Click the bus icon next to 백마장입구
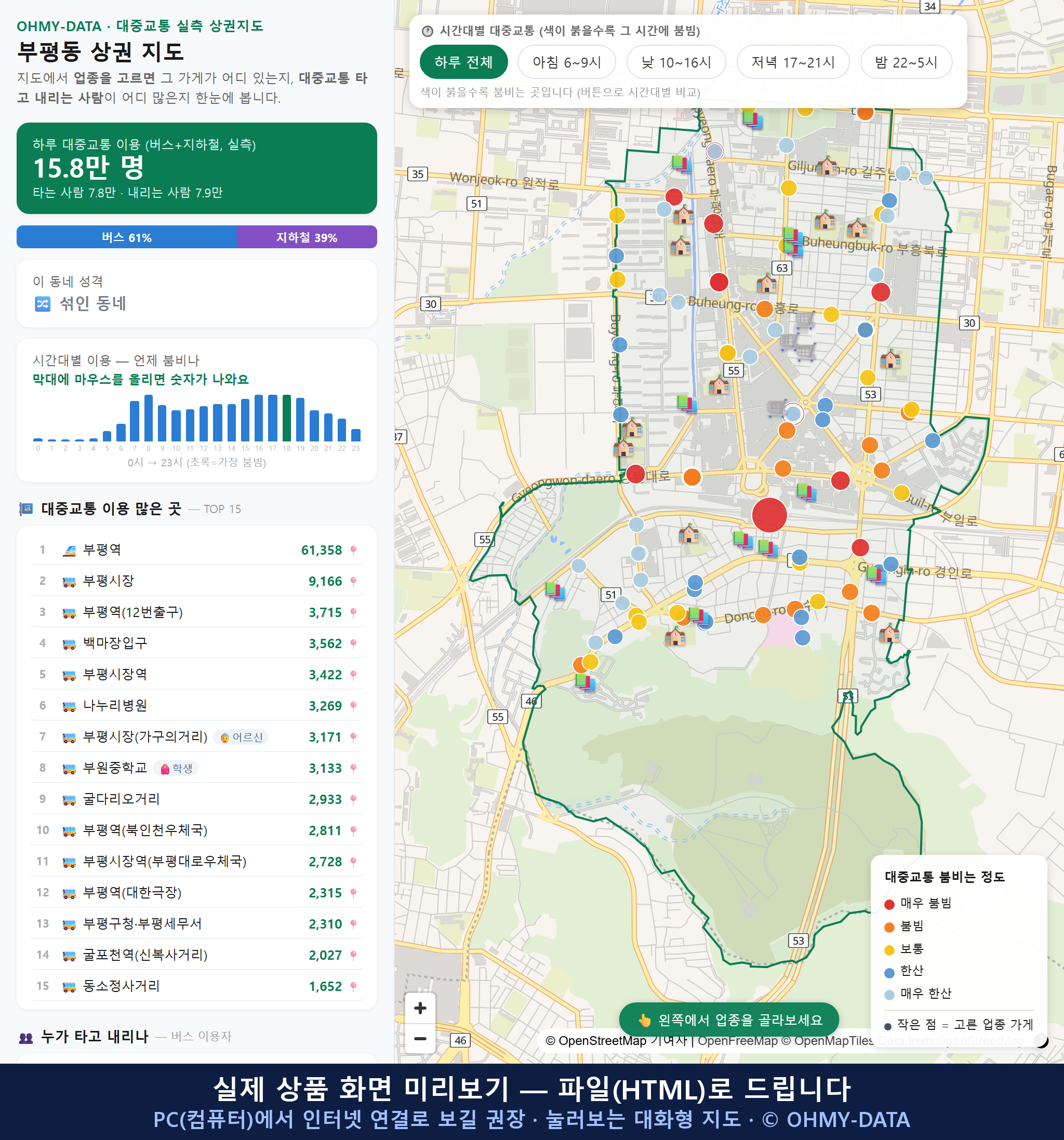 pyautogui.click(x=69, y=644)
